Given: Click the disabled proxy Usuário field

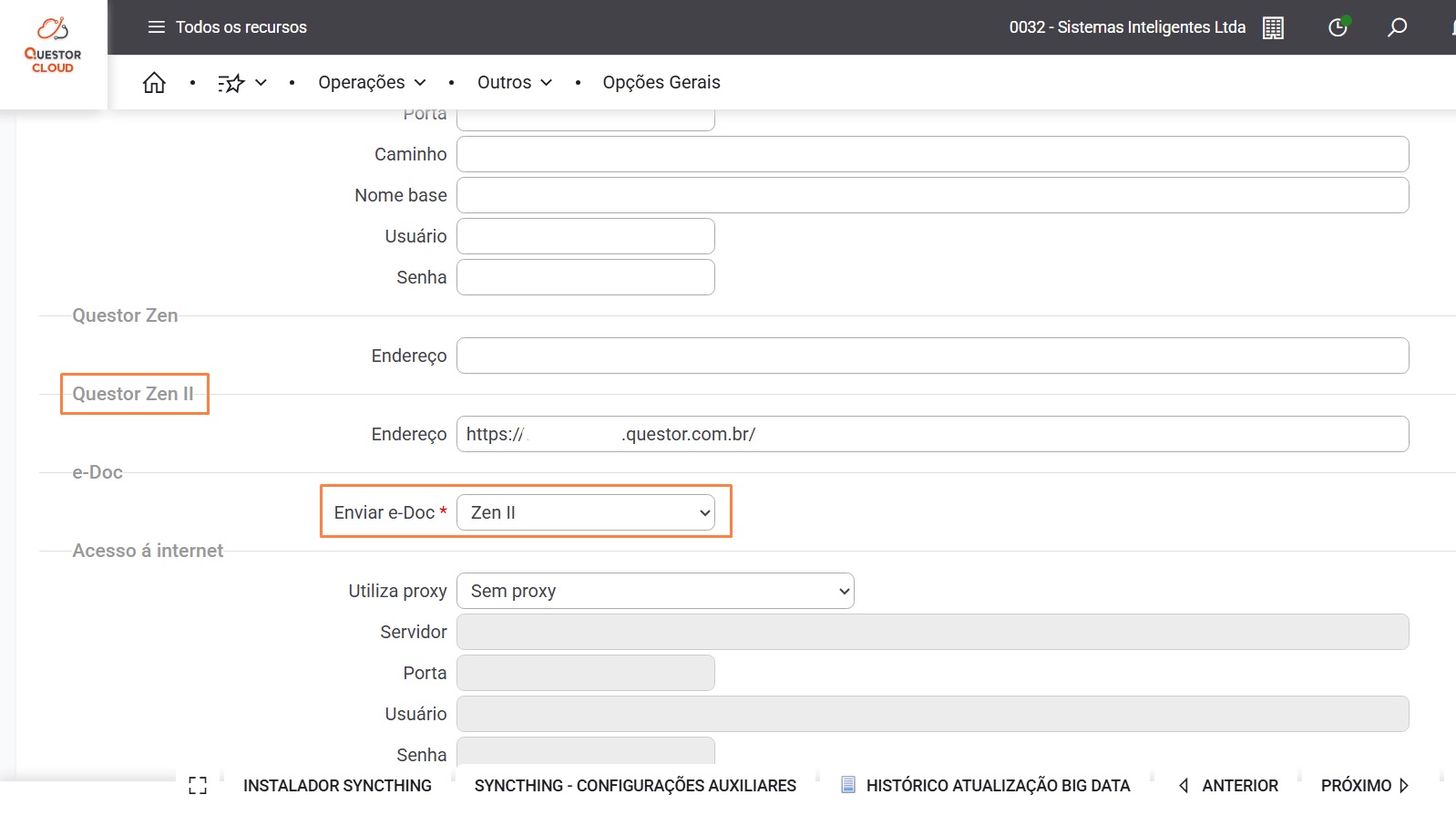Looking at the screenshot, I should [x=932, y=714].
